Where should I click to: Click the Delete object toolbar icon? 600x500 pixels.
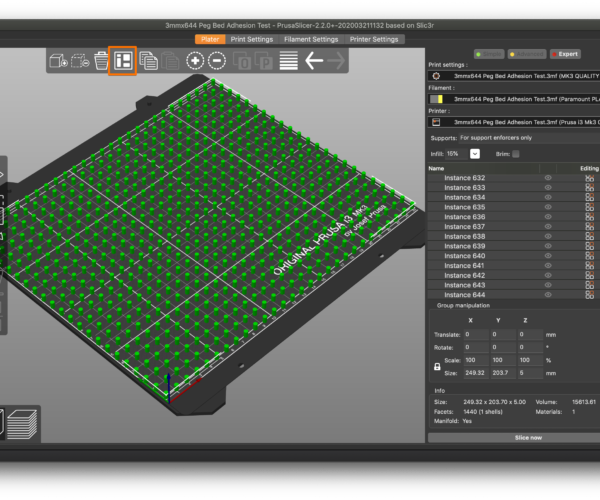pyautogui.click(x=80, y=61)
